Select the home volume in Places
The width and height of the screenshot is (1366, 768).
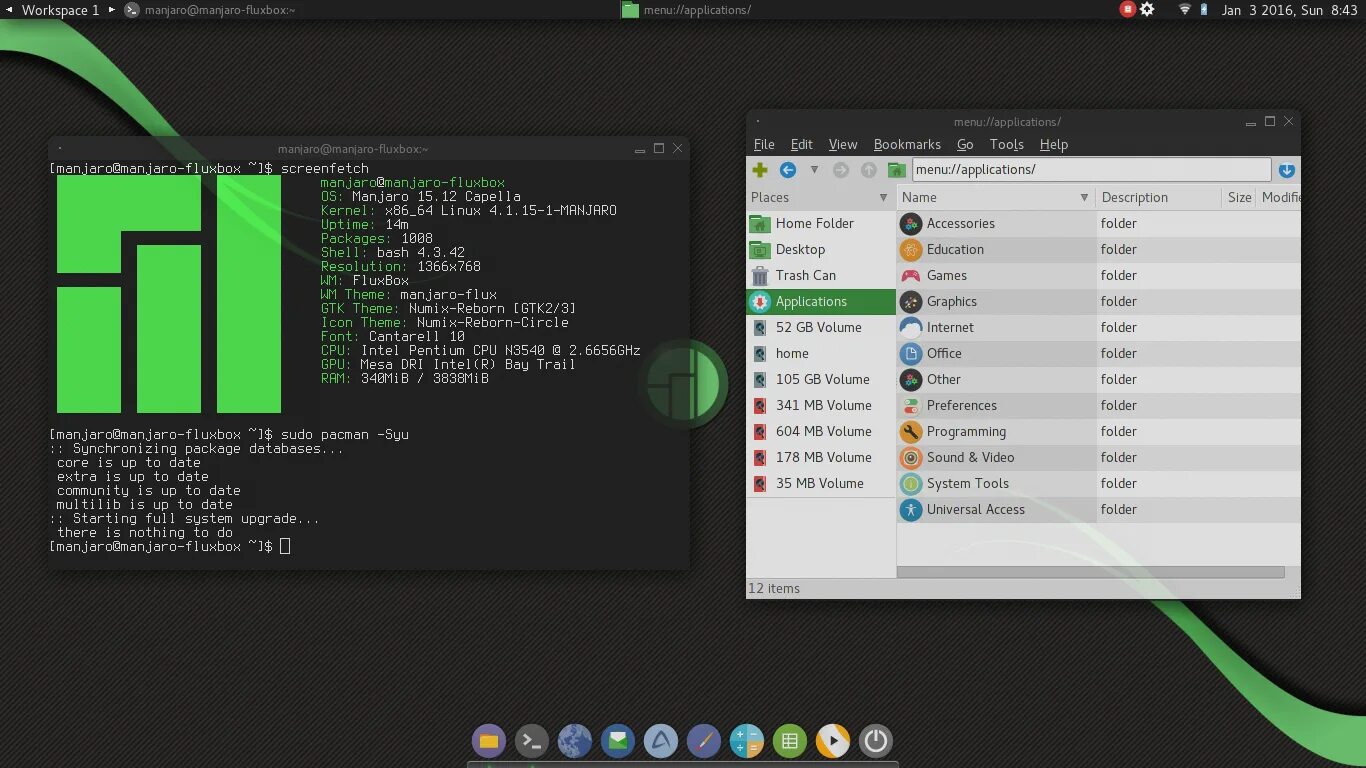(x=821, y=353)
